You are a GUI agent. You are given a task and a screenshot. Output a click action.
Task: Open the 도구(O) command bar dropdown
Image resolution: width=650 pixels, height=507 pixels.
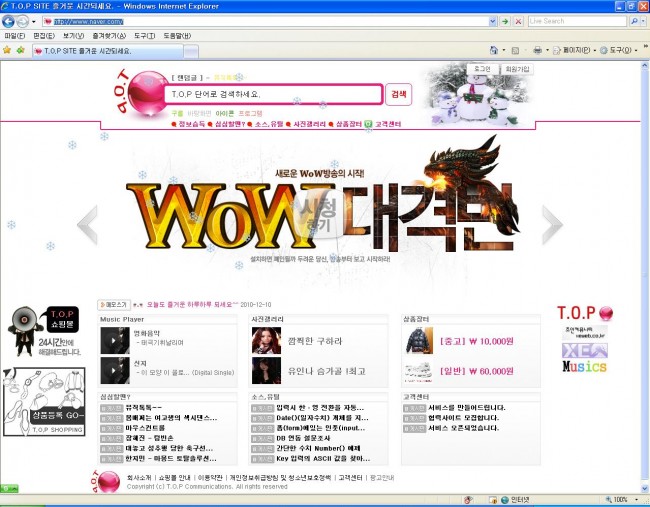click(x=618, y=50)
